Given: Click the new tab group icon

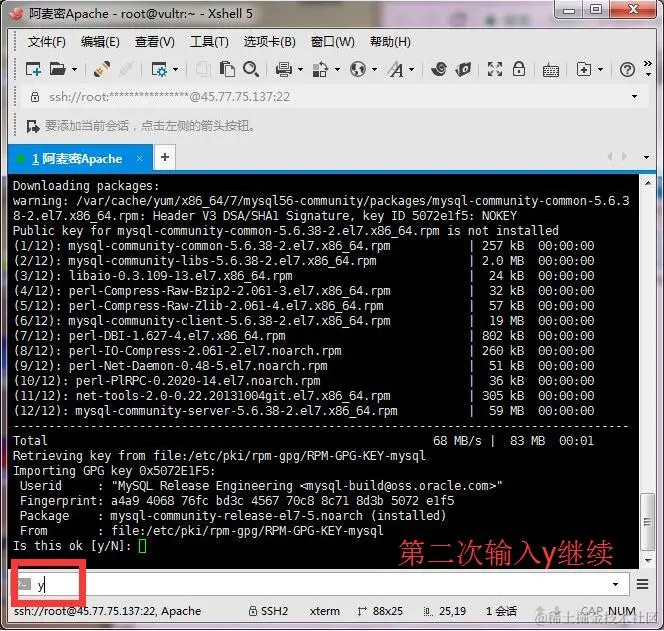Looking at the screenshot, I should coord(584,69).
